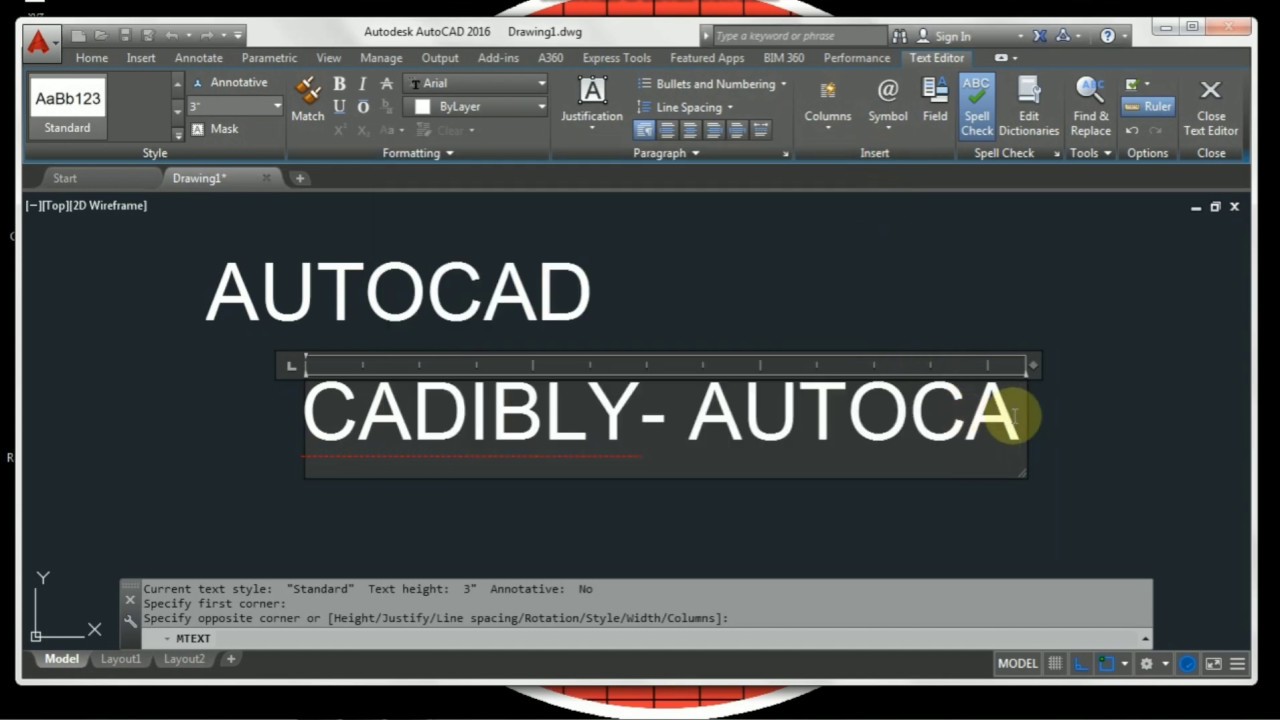Open workspace switching gear icon
This screenshot has width=1280, height=720.
click(1147, 663)
